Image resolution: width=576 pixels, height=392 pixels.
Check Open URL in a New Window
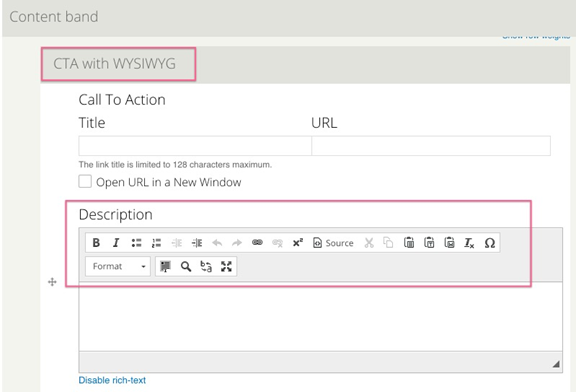click(85, 181)
